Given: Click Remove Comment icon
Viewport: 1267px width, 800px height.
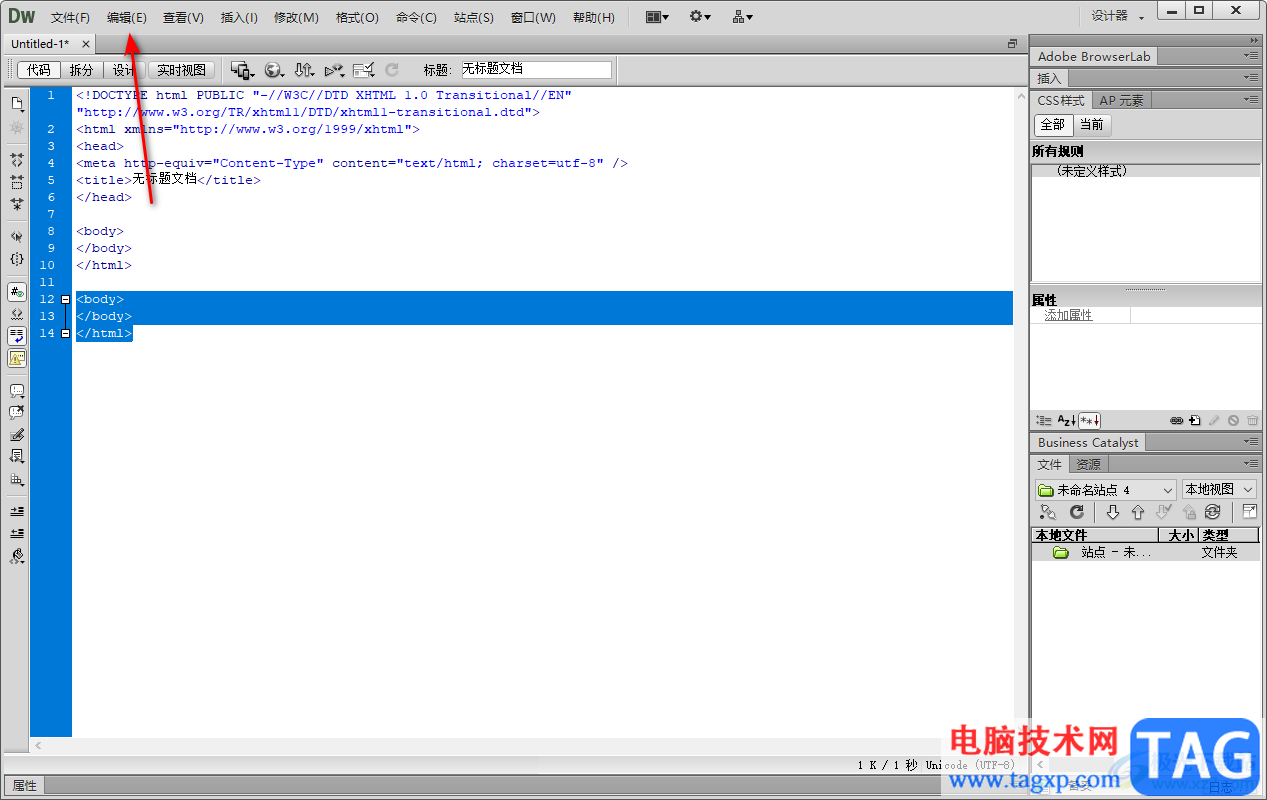Looking at the screenshot, I should (17, 413).
